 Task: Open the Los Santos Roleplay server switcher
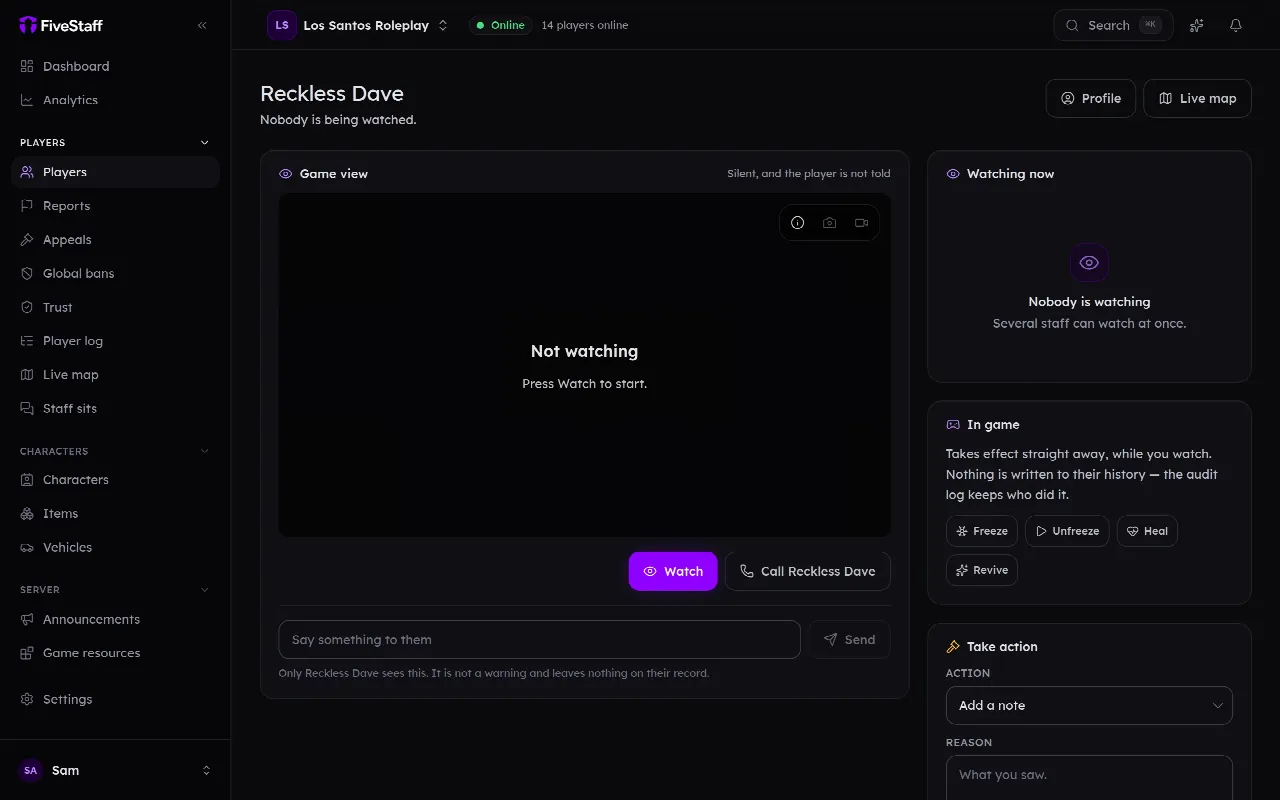click(x=359, y=25)
